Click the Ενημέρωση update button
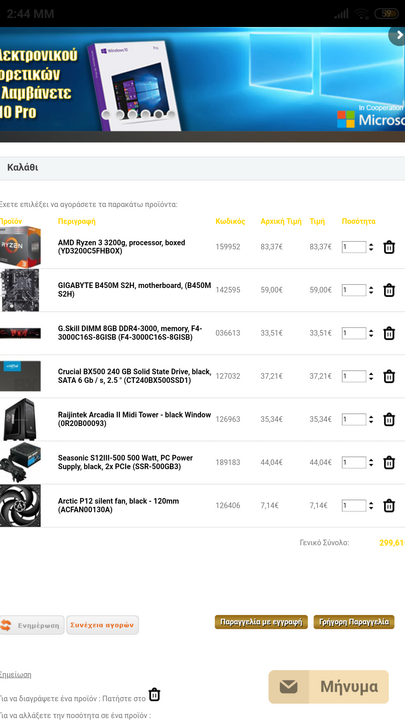This screenshot has height=720, width=405. [x=32, y=625]
